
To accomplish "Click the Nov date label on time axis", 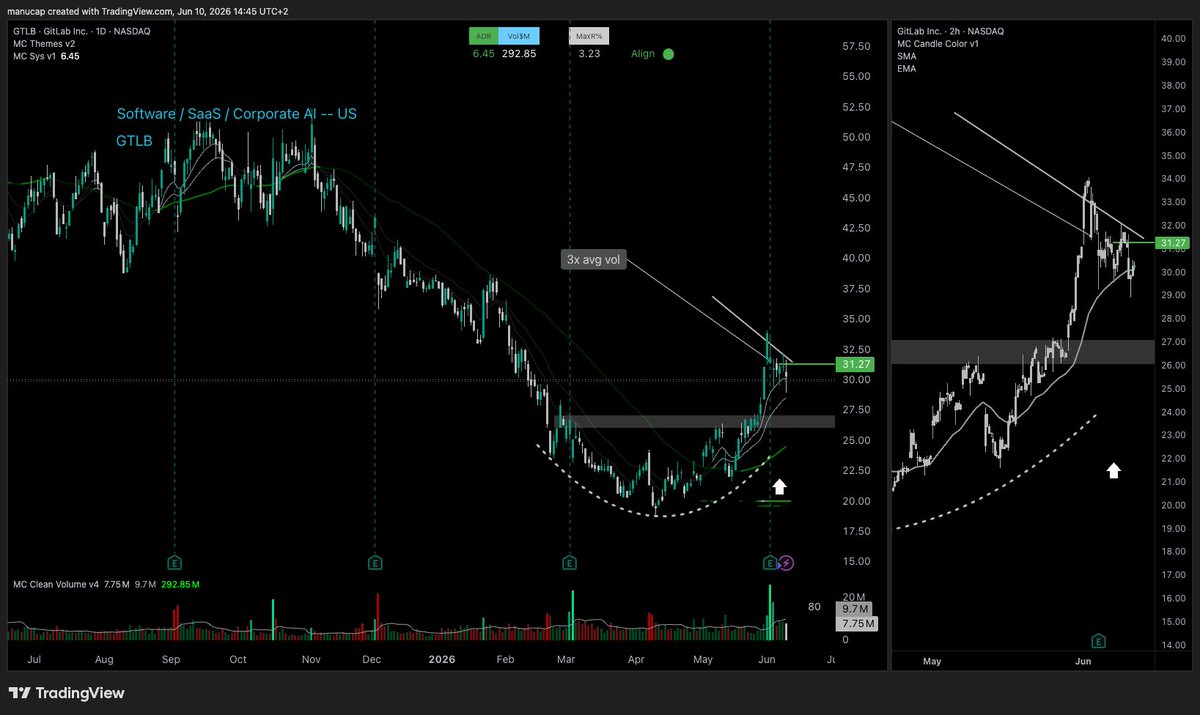I will (x=310, y=660).
